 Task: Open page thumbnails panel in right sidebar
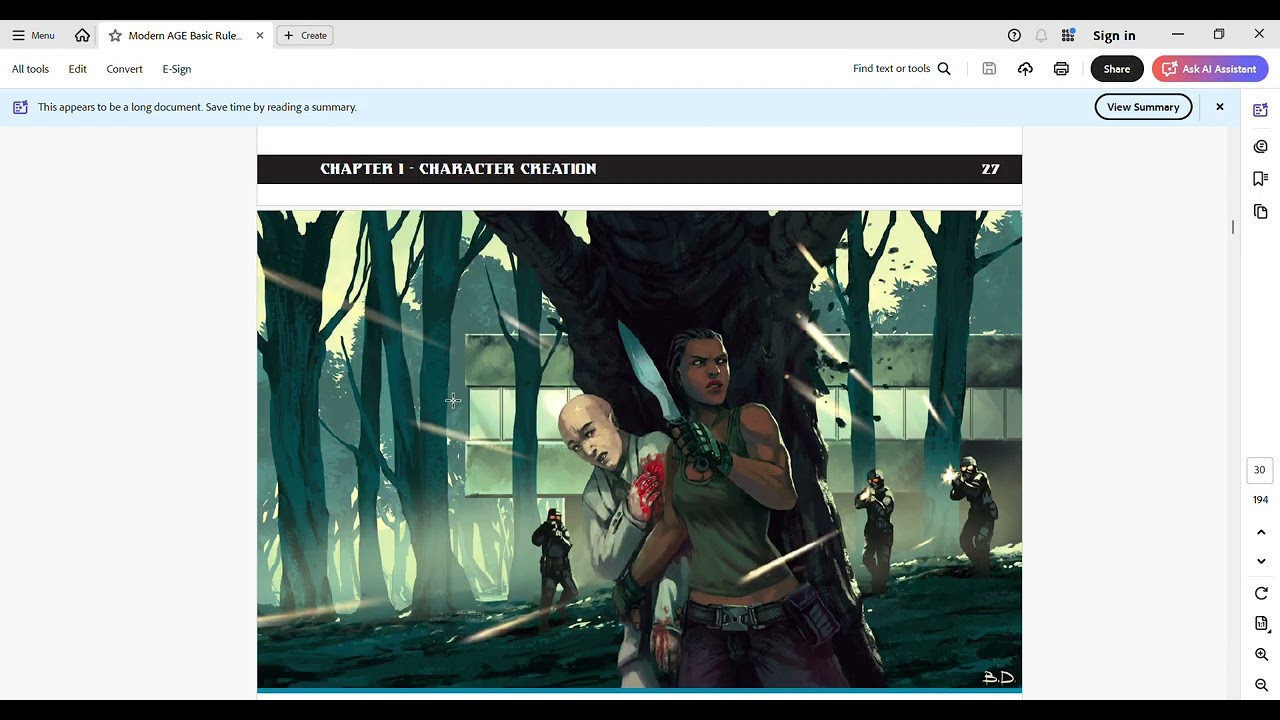pos(1260,212)
